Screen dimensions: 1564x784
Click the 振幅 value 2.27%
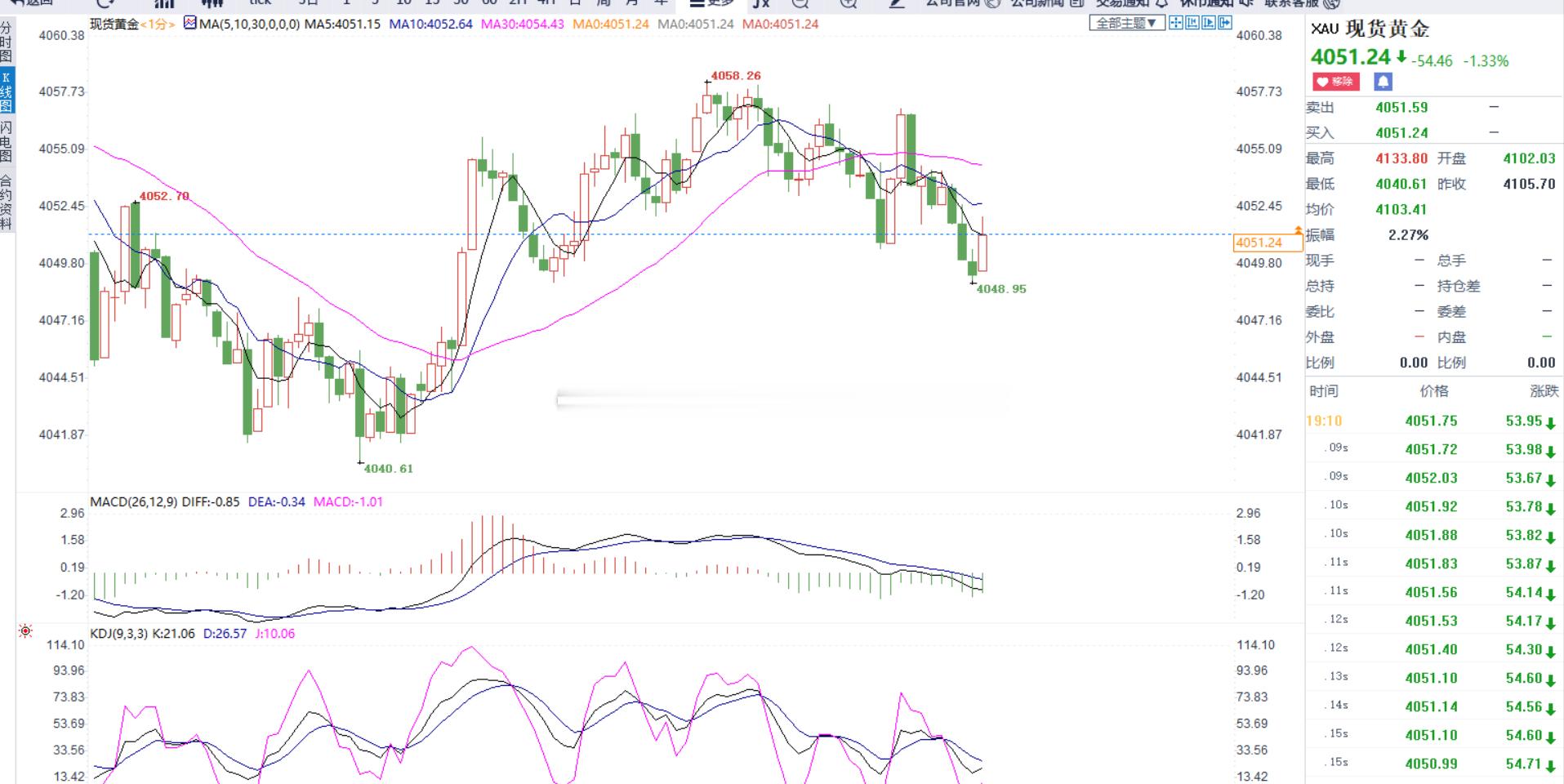[x=1408, y=235]
